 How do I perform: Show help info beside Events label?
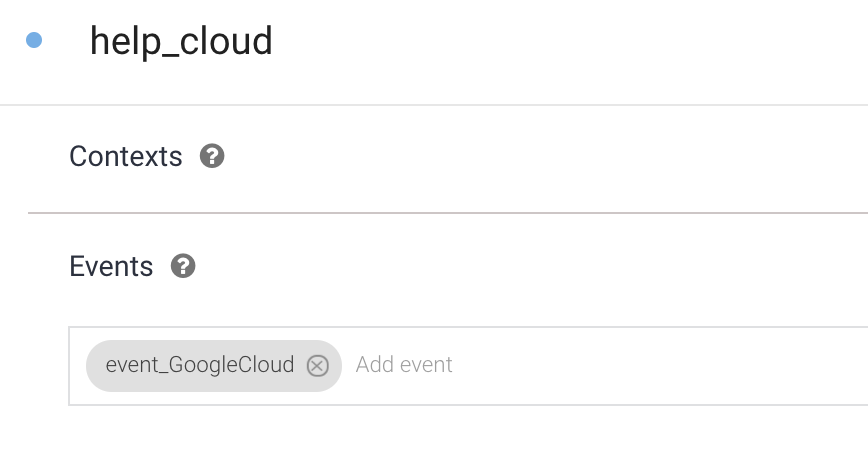pyautogui.click(x=183, y=267)
